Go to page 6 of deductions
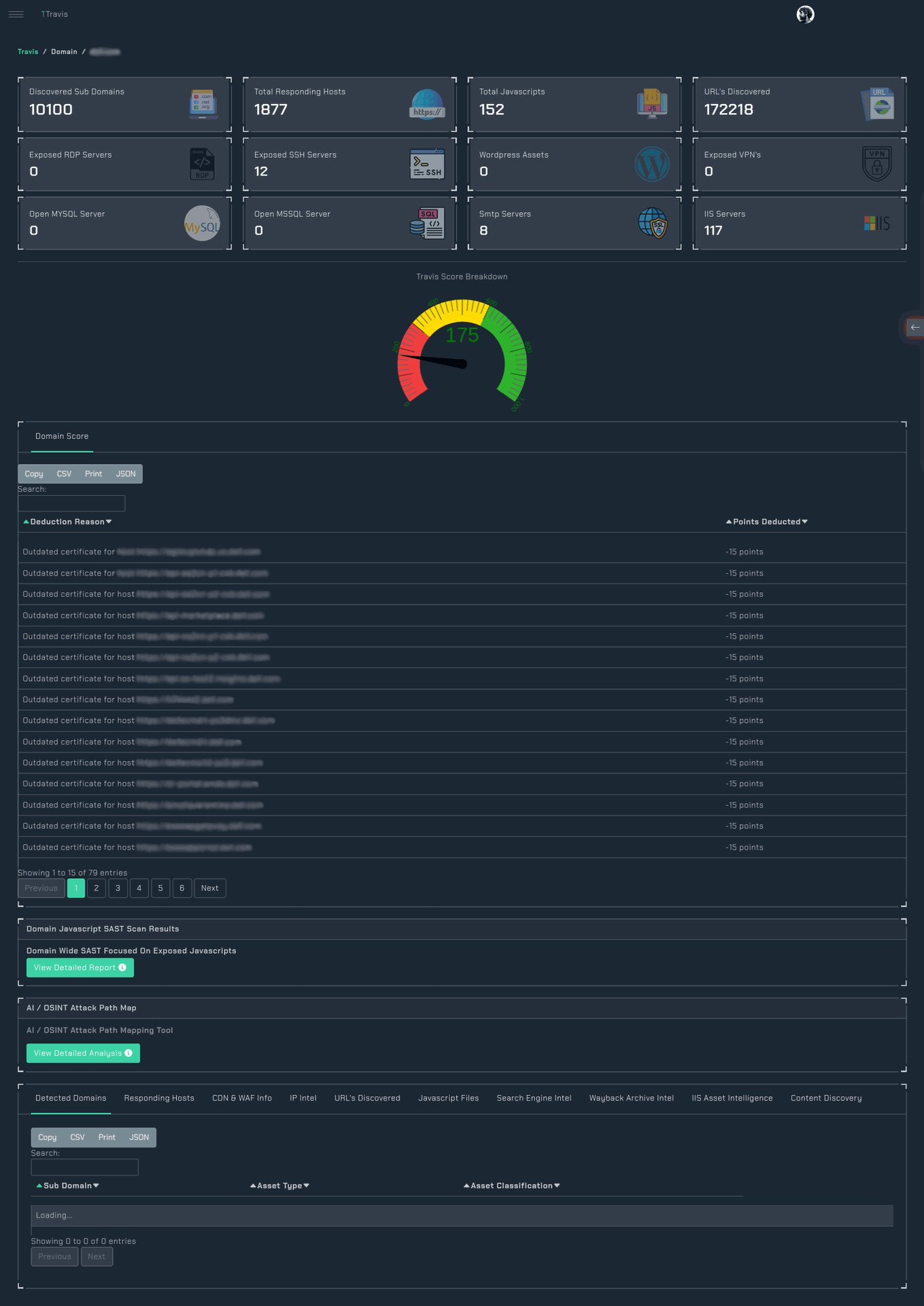924x1306 pixels. point(182,888)
